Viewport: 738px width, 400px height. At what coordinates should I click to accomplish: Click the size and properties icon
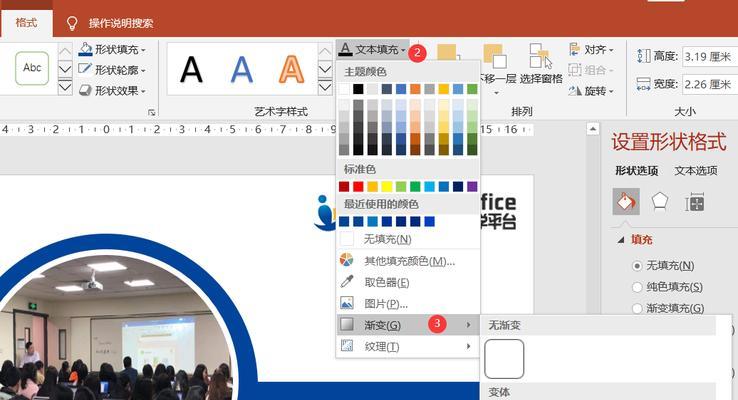(695, 202)
